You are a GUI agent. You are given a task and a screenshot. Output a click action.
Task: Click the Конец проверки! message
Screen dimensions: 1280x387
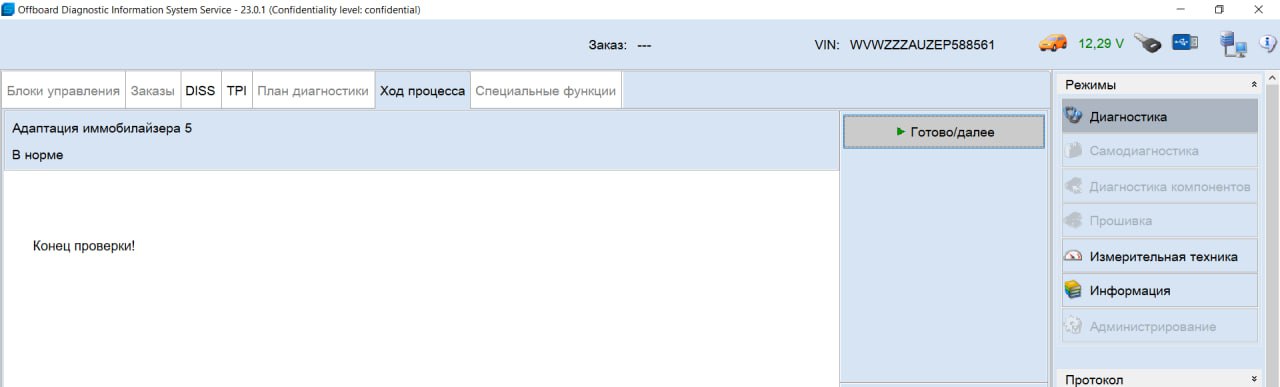click(84, 246)
